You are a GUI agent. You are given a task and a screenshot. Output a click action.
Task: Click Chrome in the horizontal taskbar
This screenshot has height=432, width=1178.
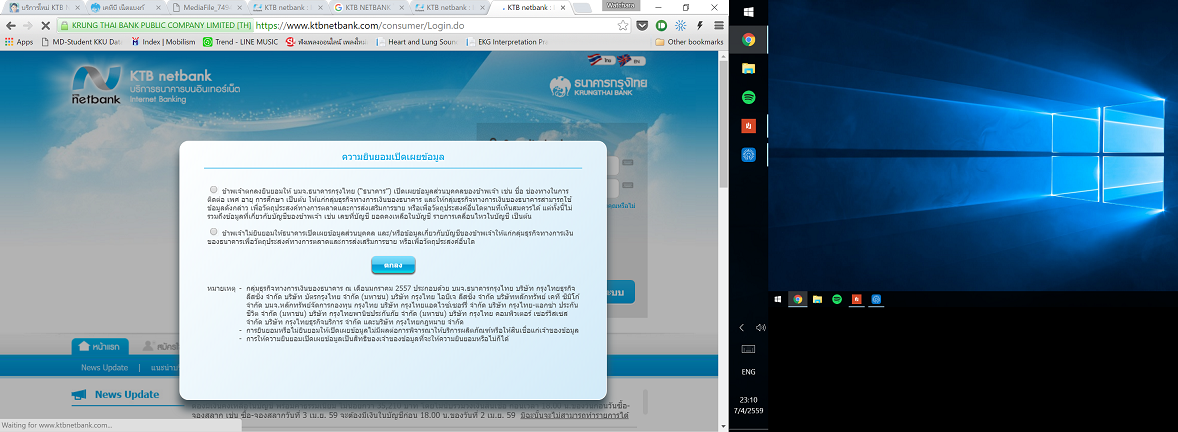797,299
